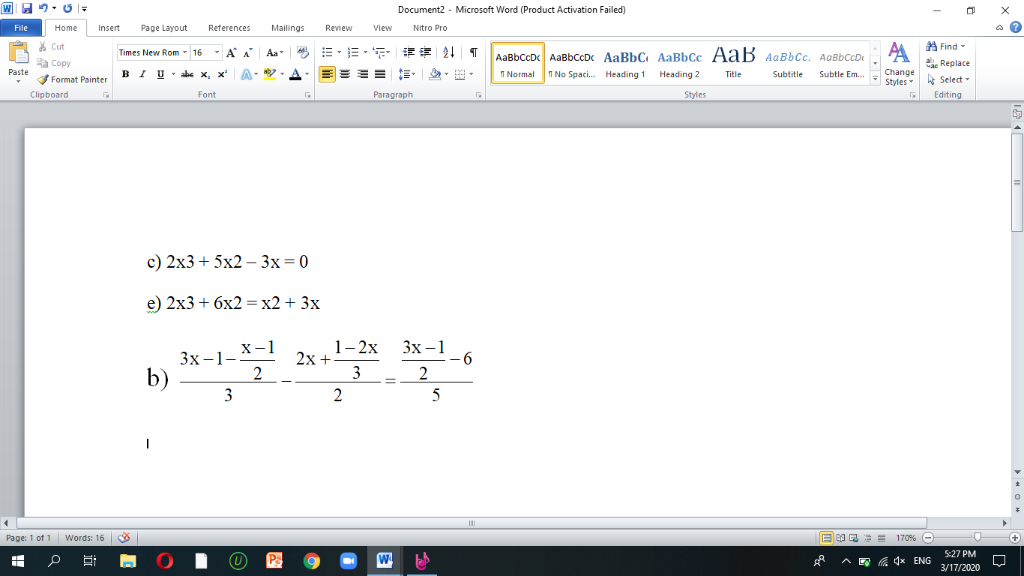Switch to the Nitro Pro tab

pos(430,28)
